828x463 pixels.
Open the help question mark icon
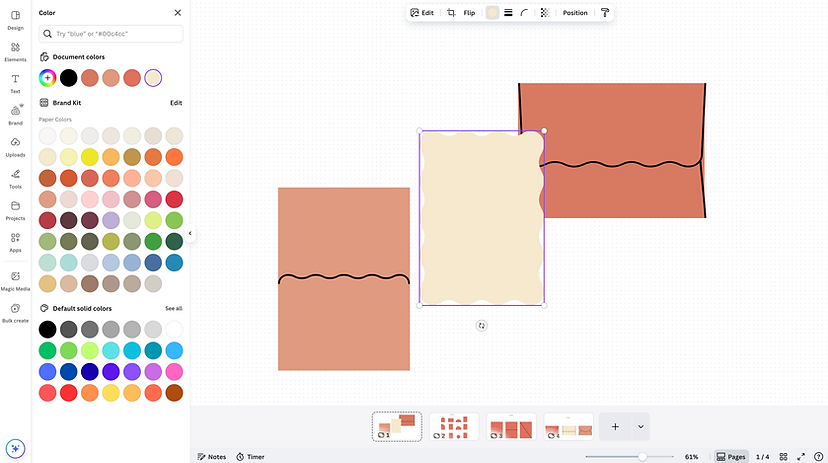click(818, 457)
